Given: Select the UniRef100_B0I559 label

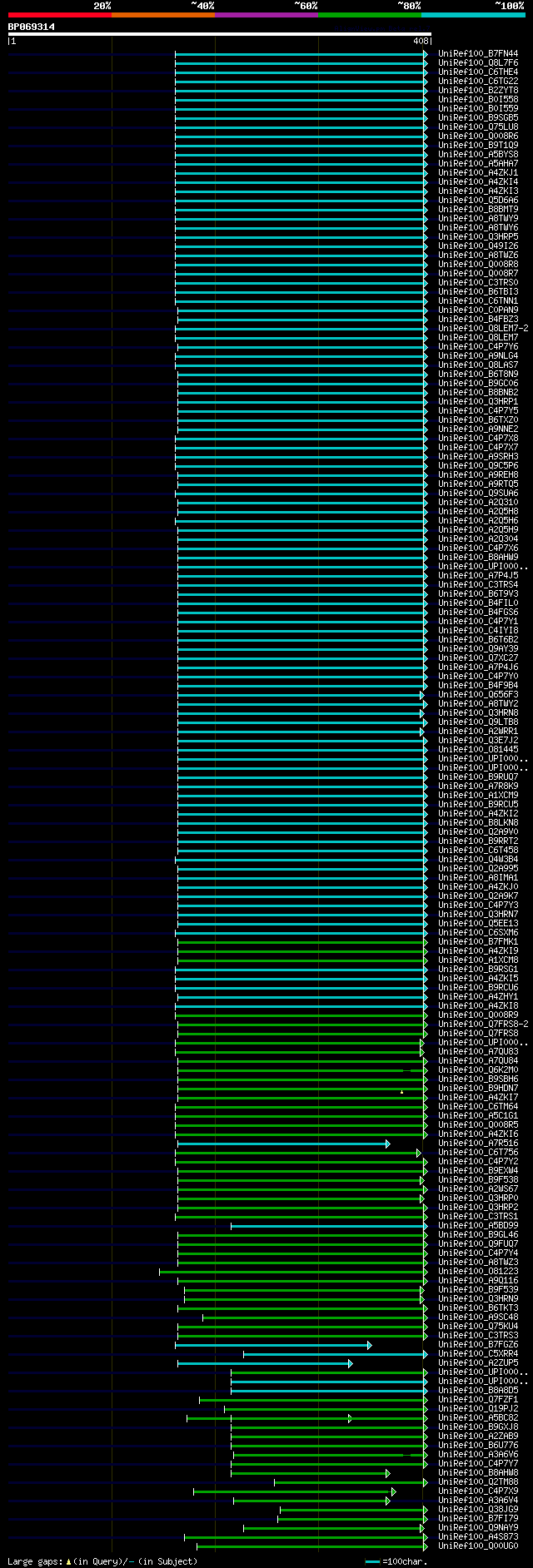Looking at the screenshot, I should coord(478,109).
